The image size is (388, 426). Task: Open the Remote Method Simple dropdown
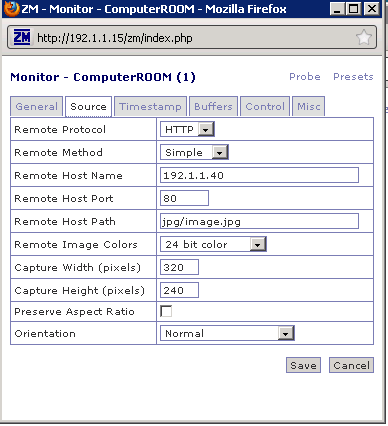click(194, 152)
